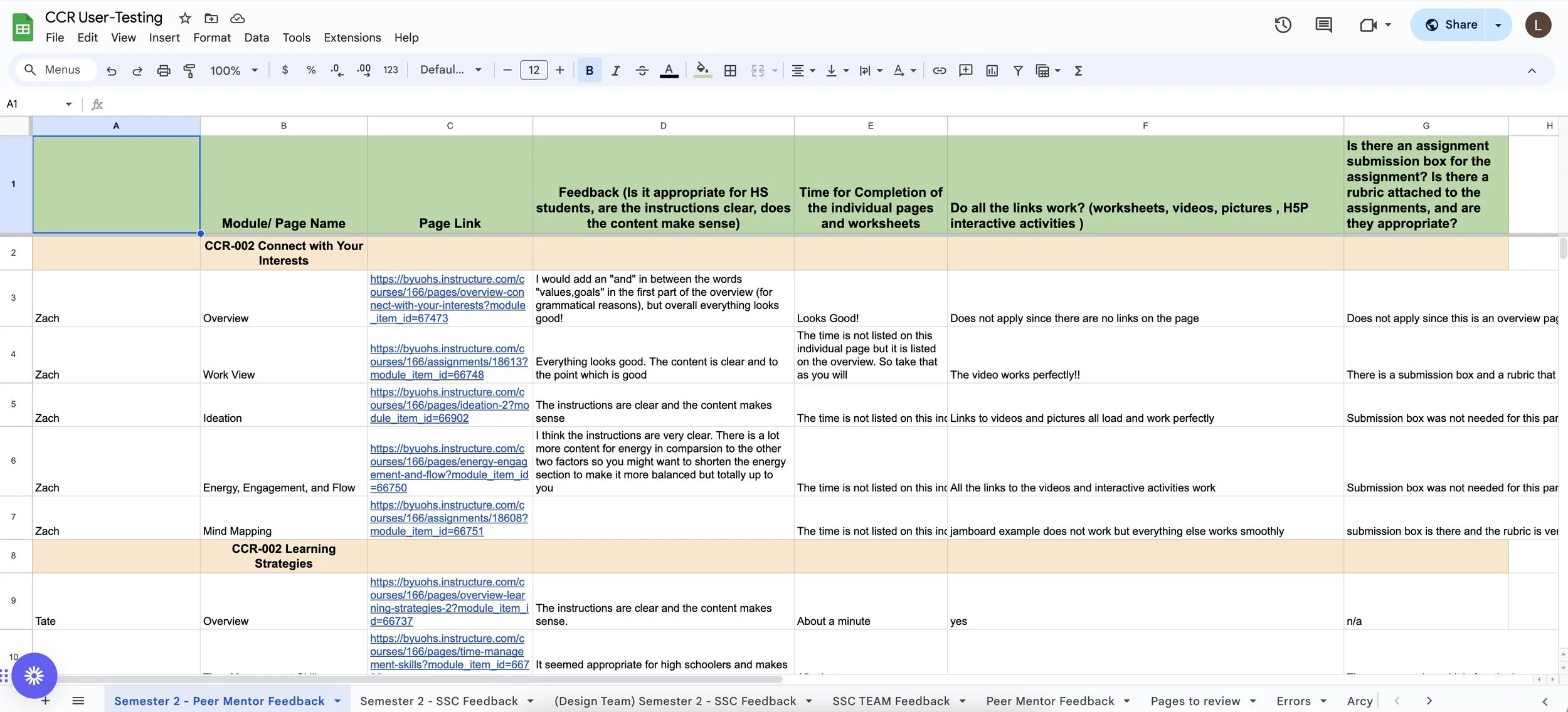Open the Mind Mapping page link

point(448,518)
